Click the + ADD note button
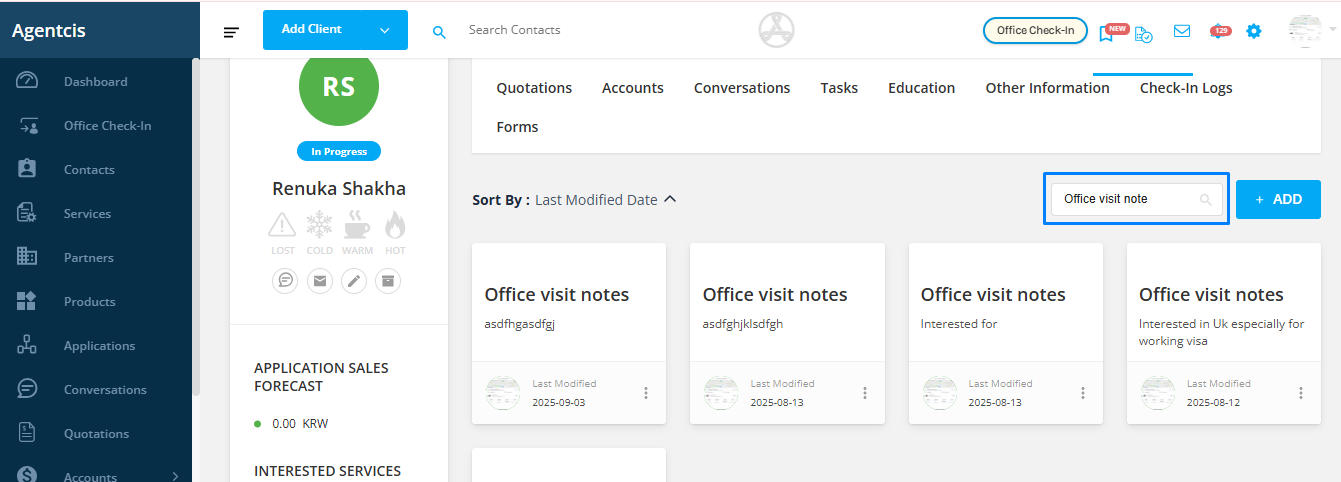Image resolution: width=1341 pixels, height=482 pixels. [1278, 199]
